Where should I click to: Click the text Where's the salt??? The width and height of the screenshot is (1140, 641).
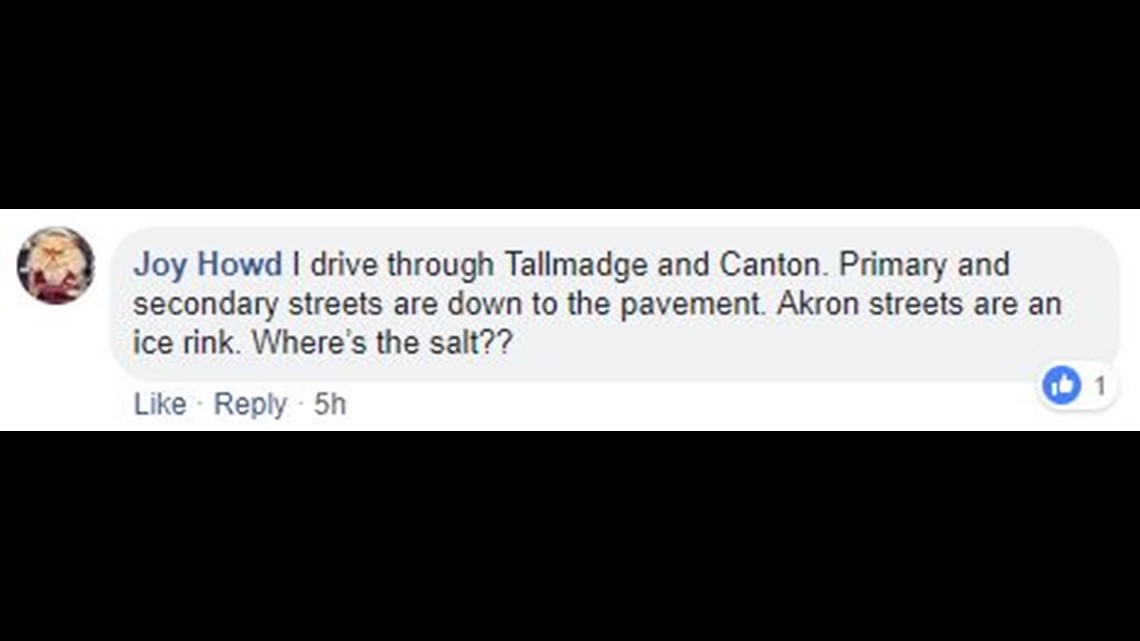[382, 342]
